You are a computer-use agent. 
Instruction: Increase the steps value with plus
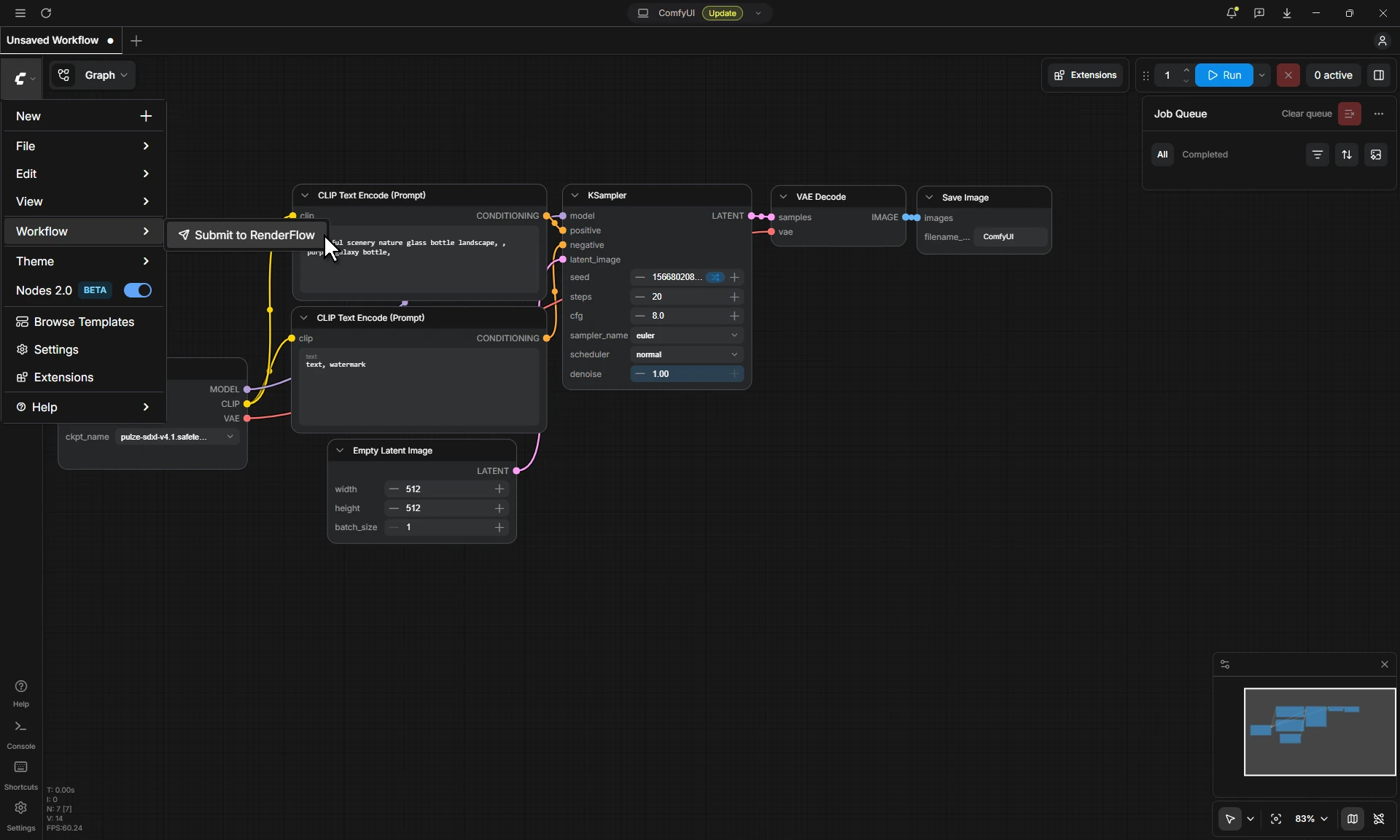point(734,297)
